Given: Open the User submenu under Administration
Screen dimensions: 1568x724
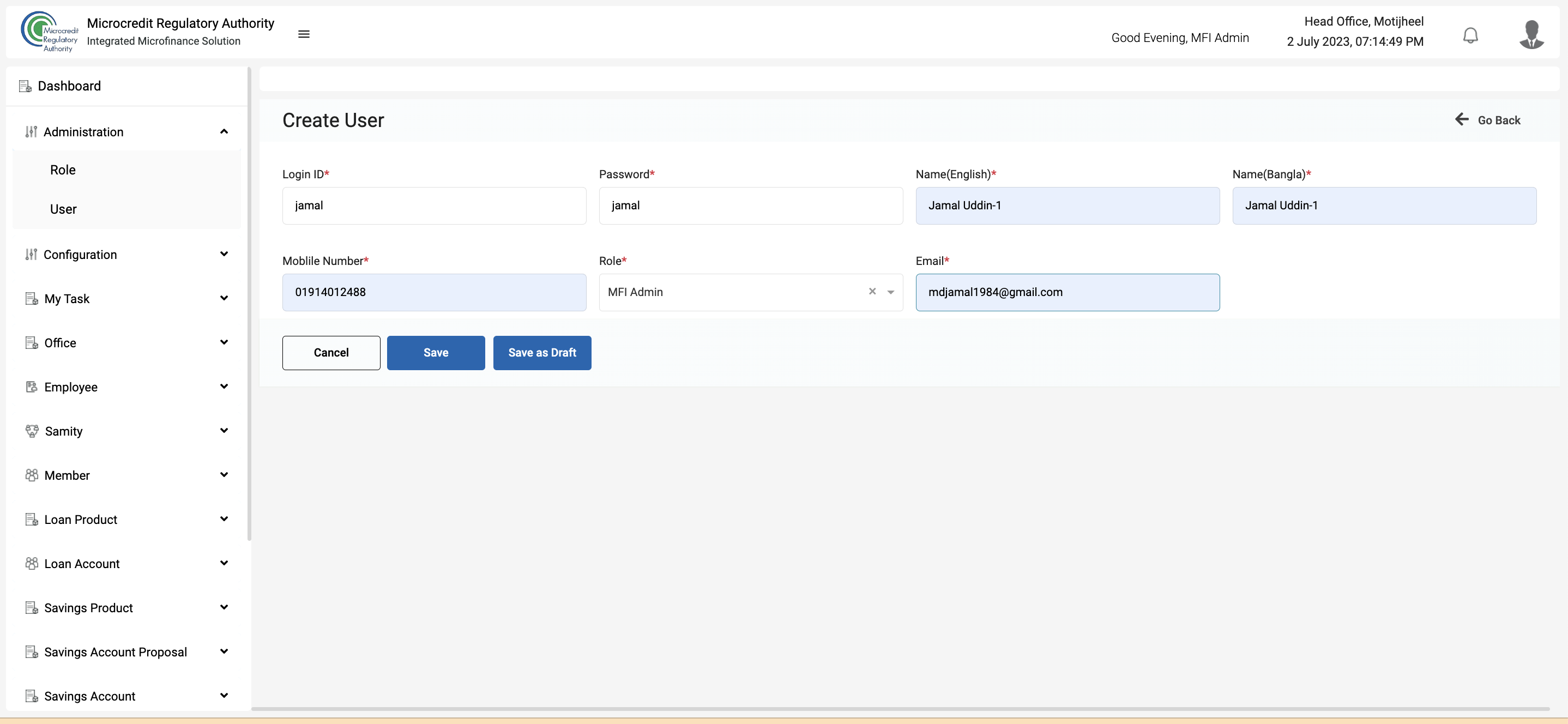Looking at the screenshot, I should pos(63,209).
